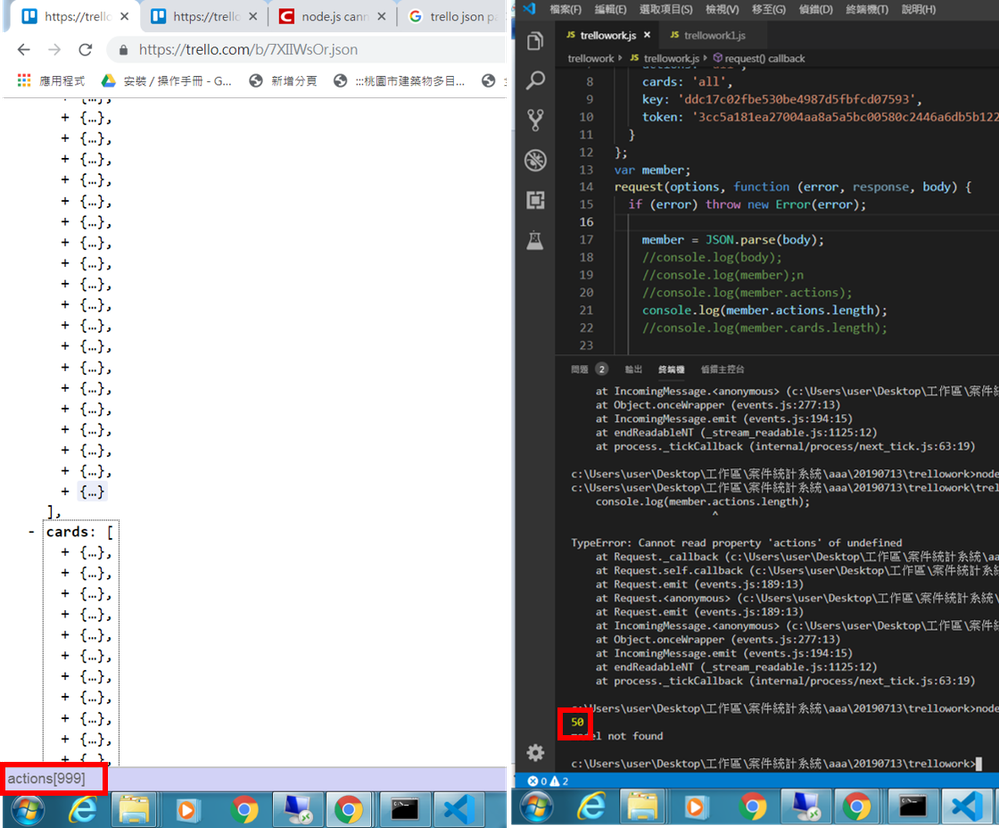Open the 問題 problems panel tab
This screenshot has height=828, width=999.
589,369
